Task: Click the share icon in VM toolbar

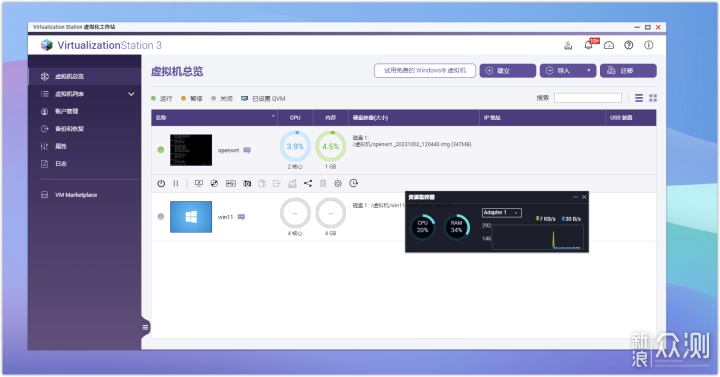Action: 308,183
